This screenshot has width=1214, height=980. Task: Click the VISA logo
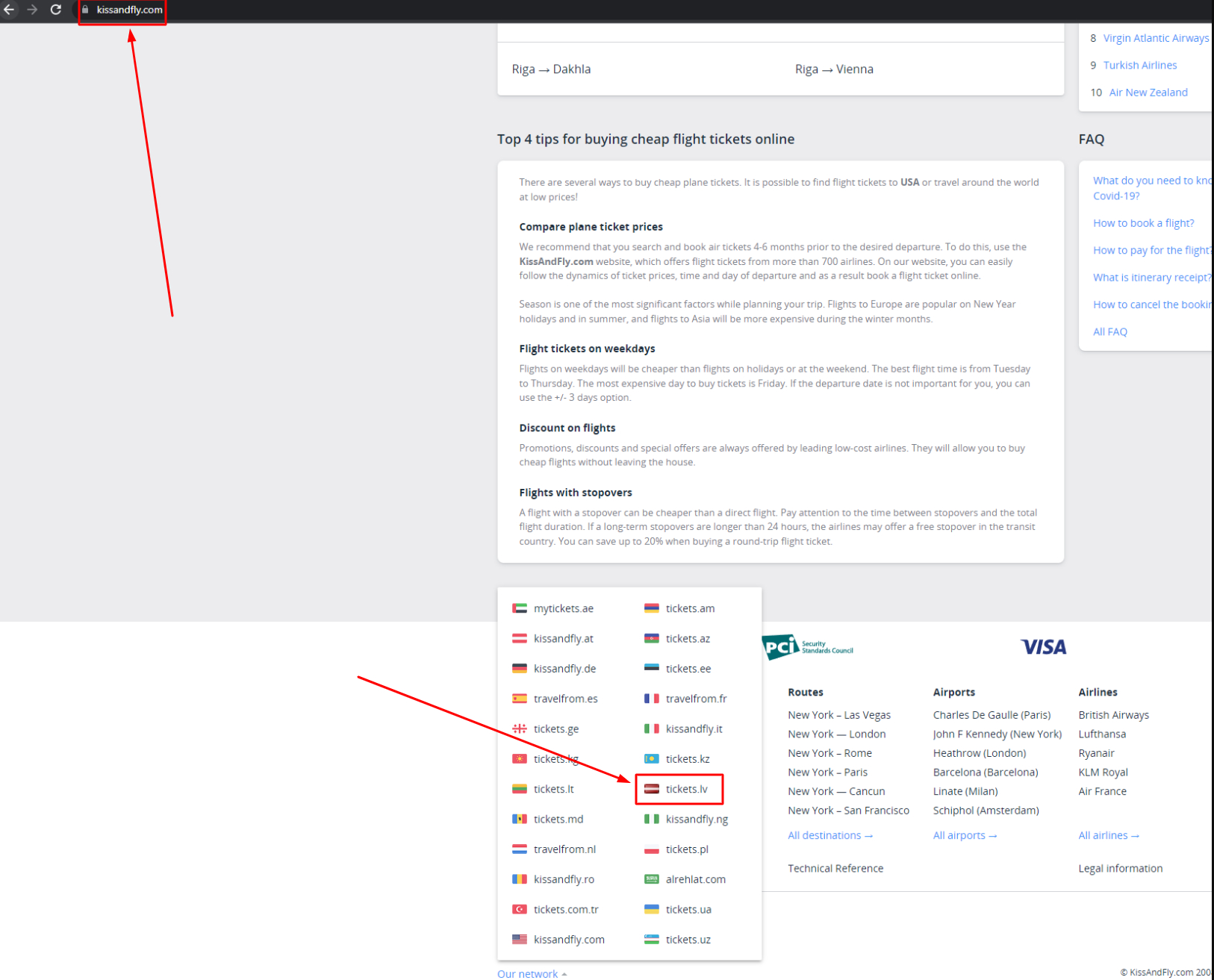click(1043, 646)
